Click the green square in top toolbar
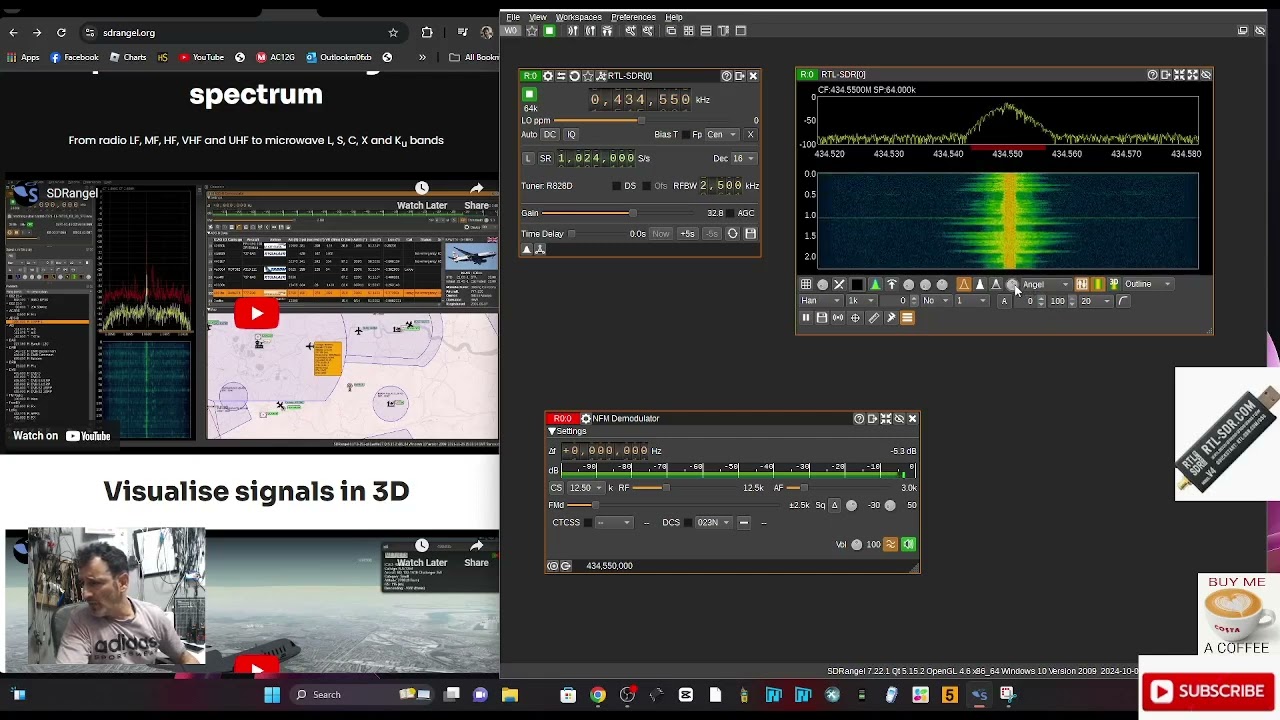1280x720 pixels. [x=549, y=31]
